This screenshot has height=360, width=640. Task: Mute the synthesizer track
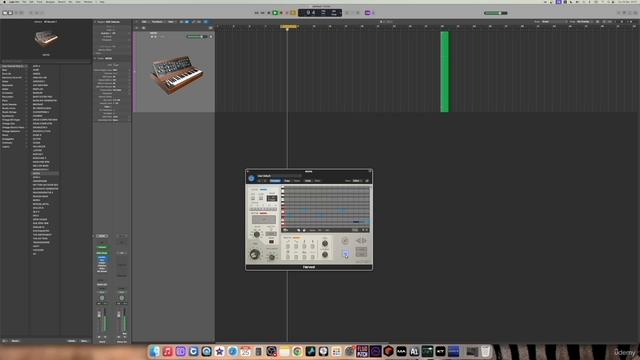coord(152,37)
